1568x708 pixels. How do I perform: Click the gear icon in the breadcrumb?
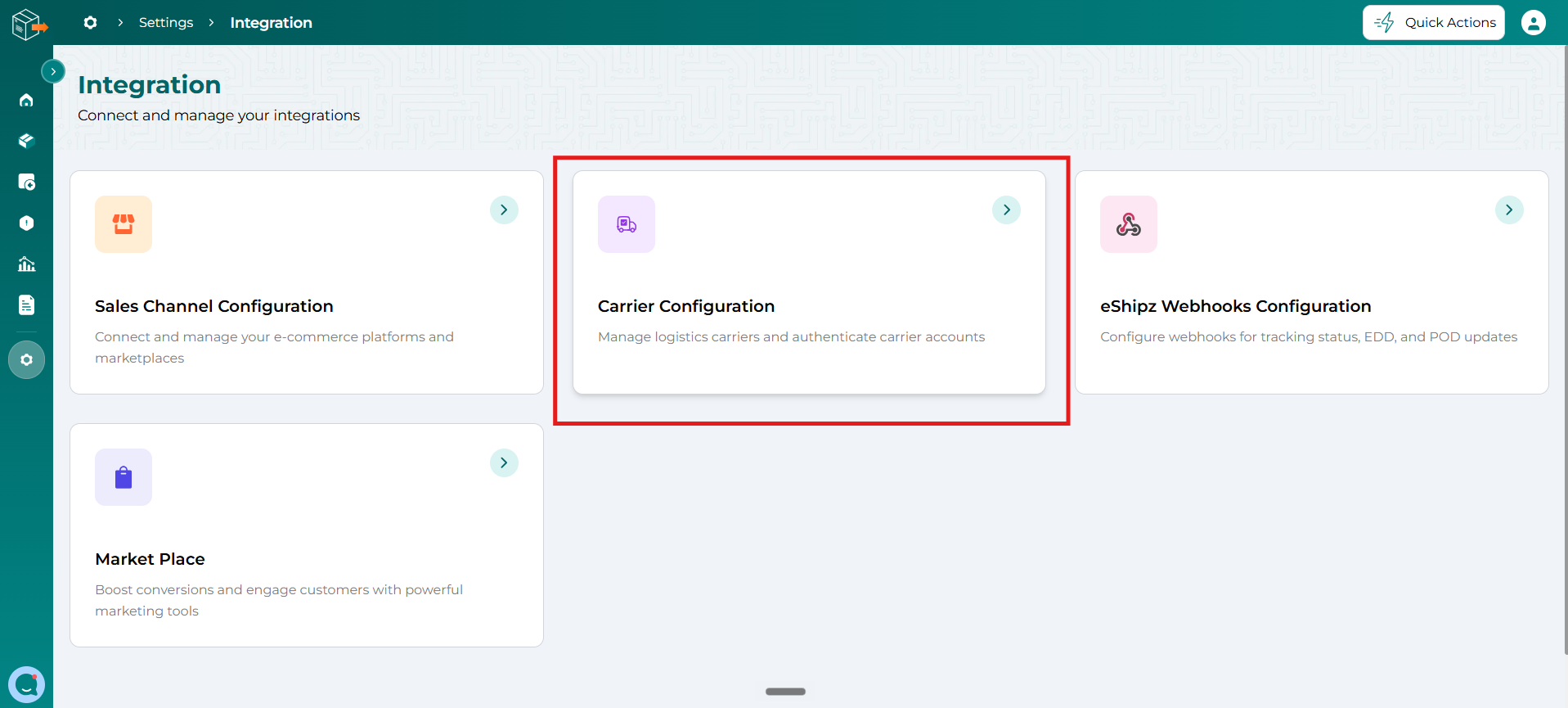90,22
